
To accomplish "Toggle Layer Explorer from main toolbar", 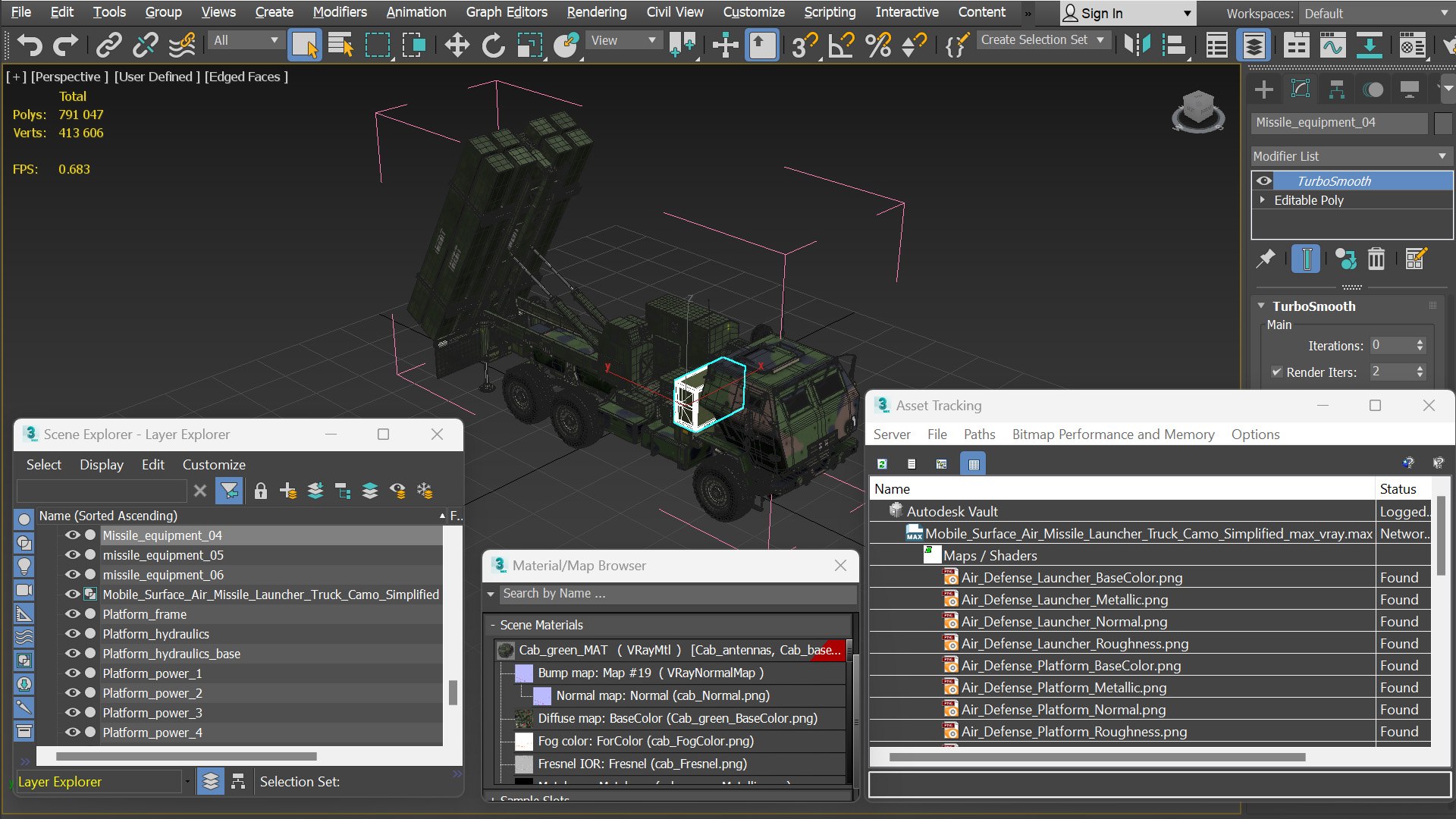I will (1254, 45).
